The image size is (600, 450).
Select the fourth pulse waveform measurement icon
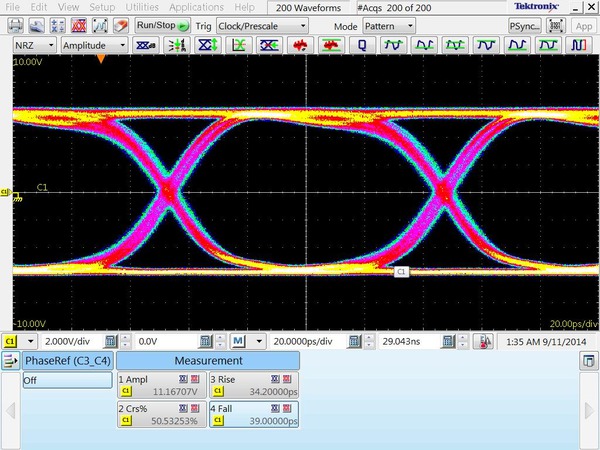pos(486,45)
